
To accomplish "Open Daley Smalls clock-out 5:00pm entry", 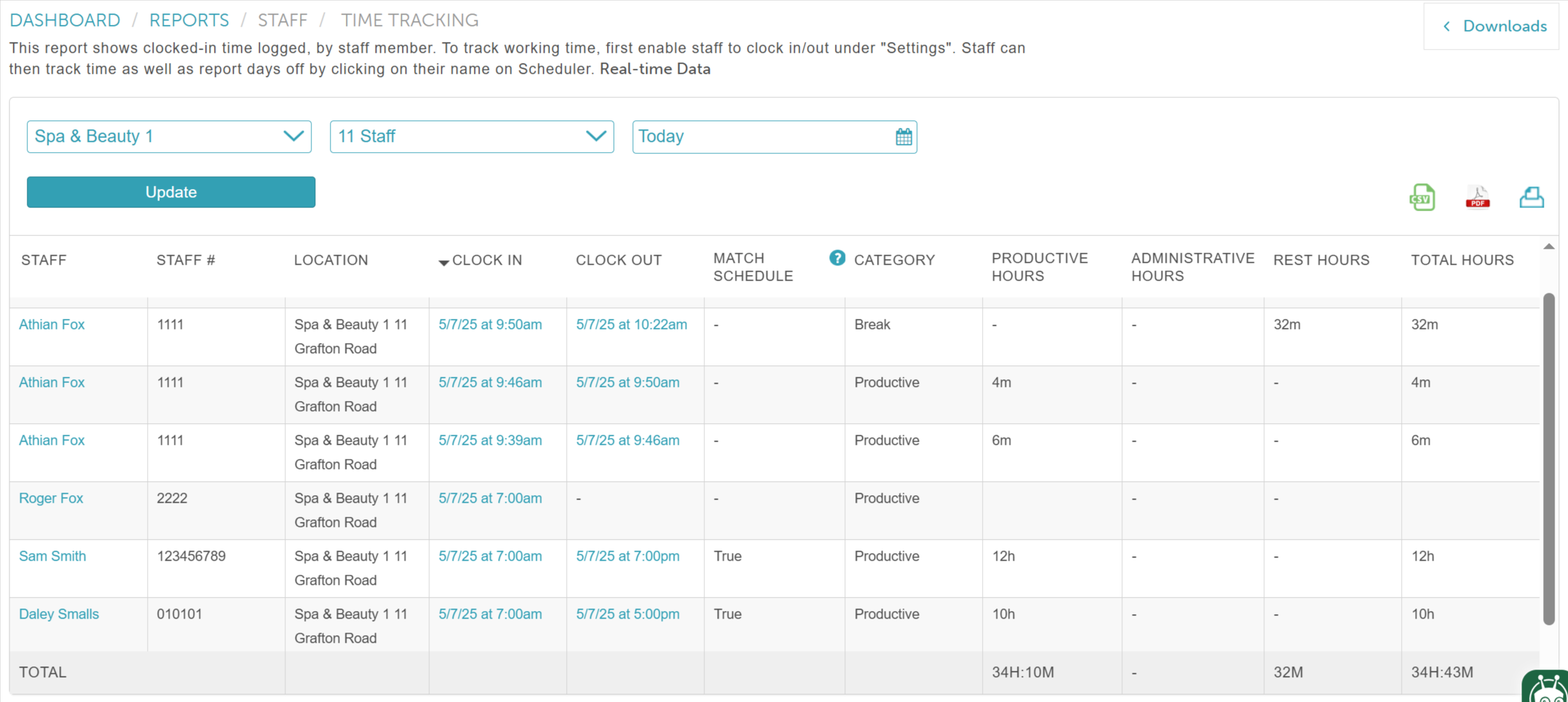I will click(627, 614).
